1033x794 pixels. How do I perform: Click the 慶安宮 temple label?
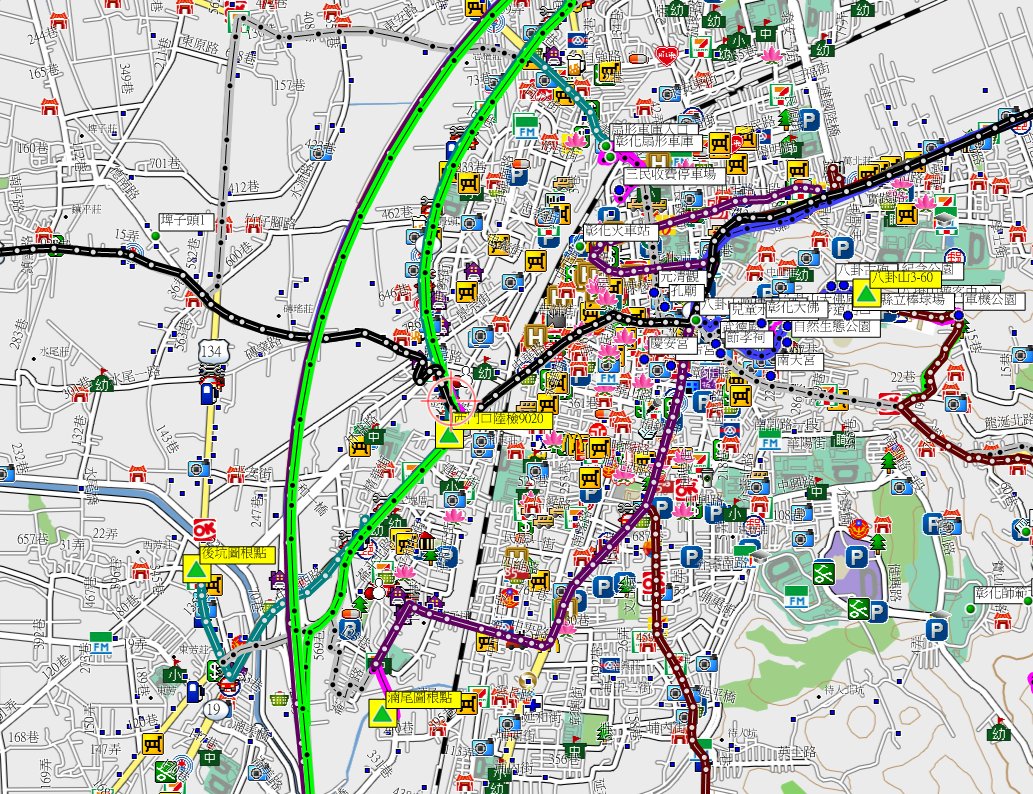click(672, 343)
